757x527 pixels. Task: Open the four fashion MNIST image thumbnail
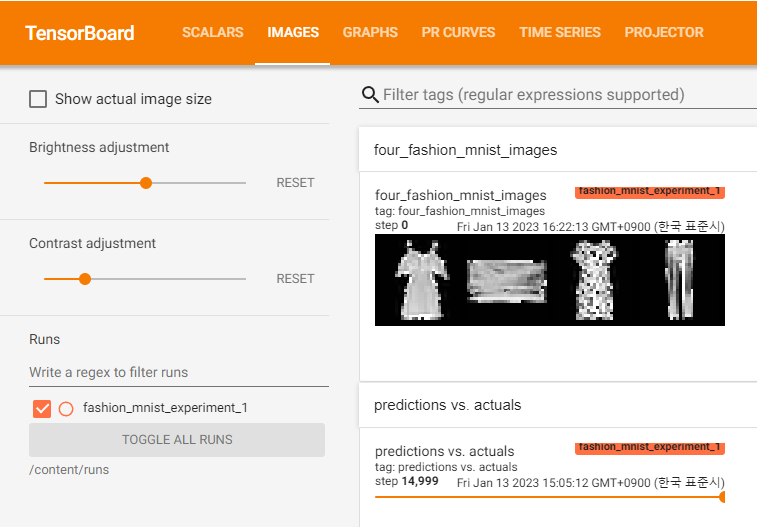550,280
